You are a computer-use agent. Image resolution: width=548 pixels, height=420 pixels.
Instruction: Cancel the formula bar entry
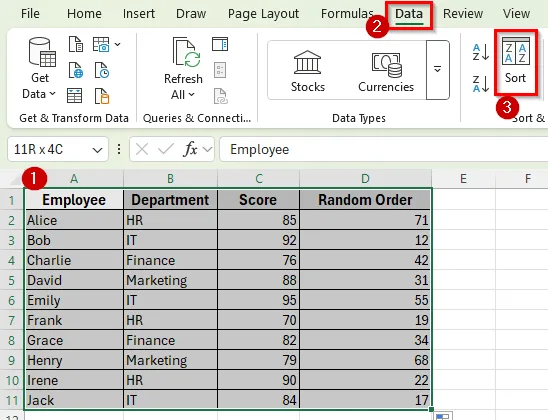coord(142,150)
